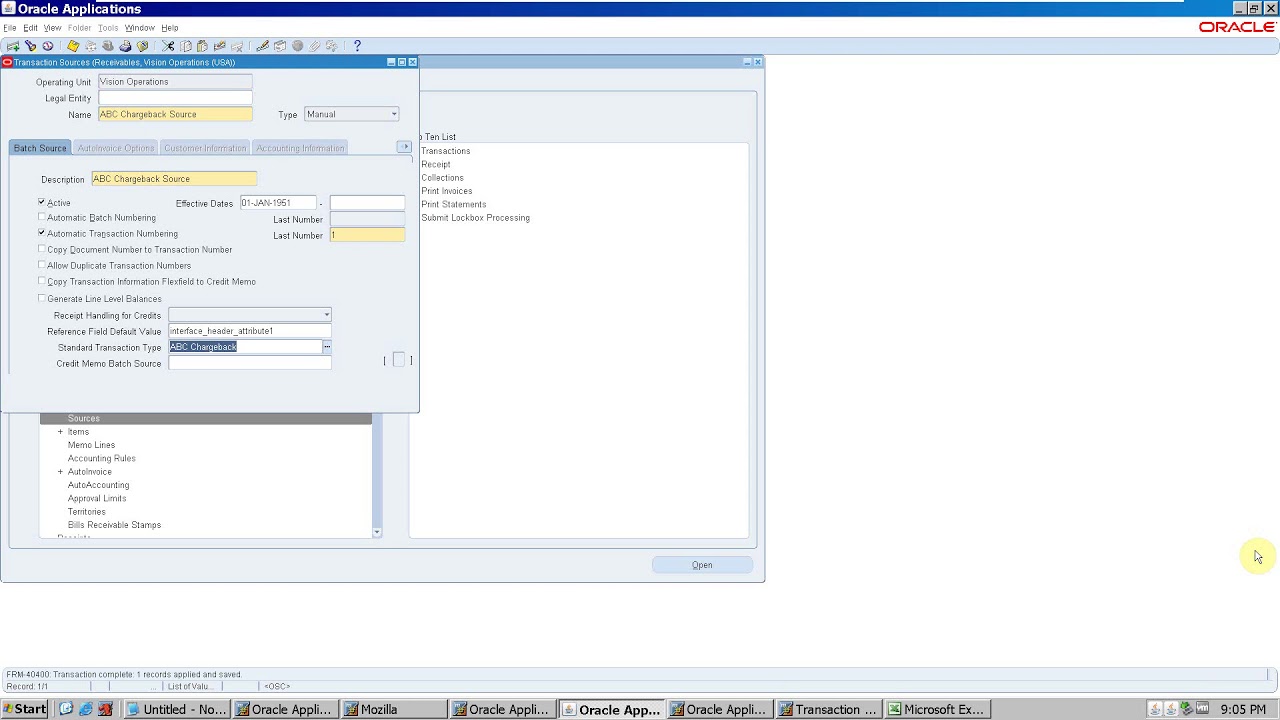The image size is (1280, 720).
Task: Click the Delete Record toolbar icon
Action: [237, 46]
